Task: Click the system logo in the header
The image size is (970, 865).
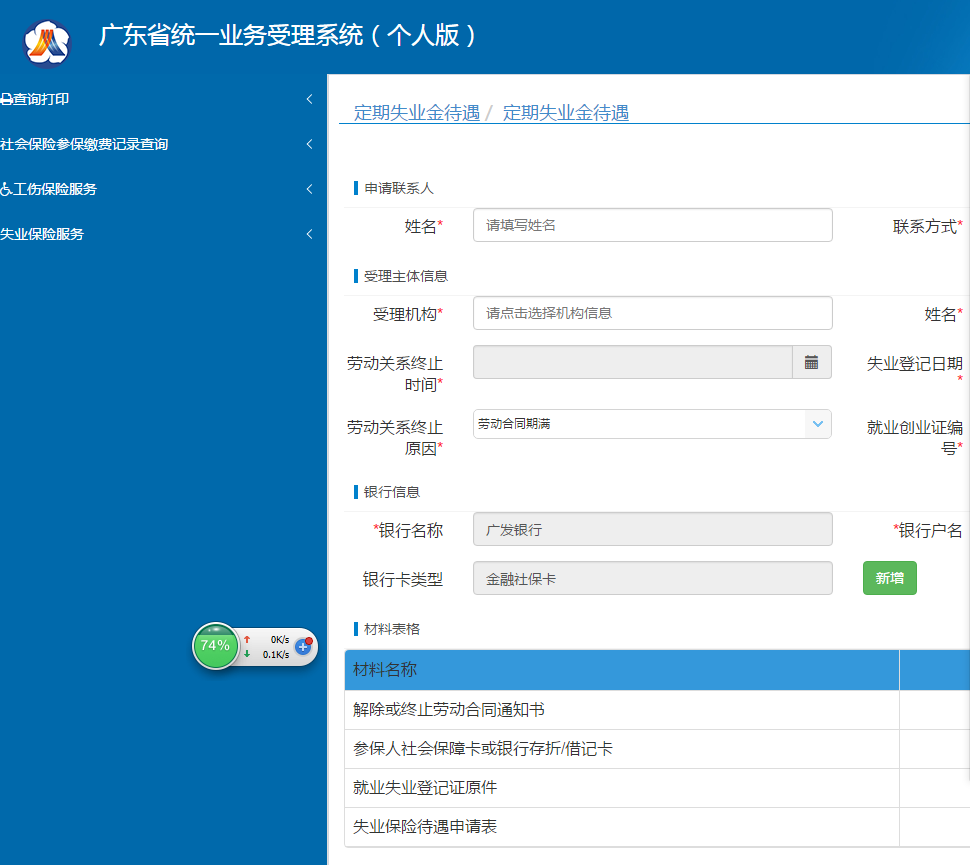Action: tap(47, 42)
